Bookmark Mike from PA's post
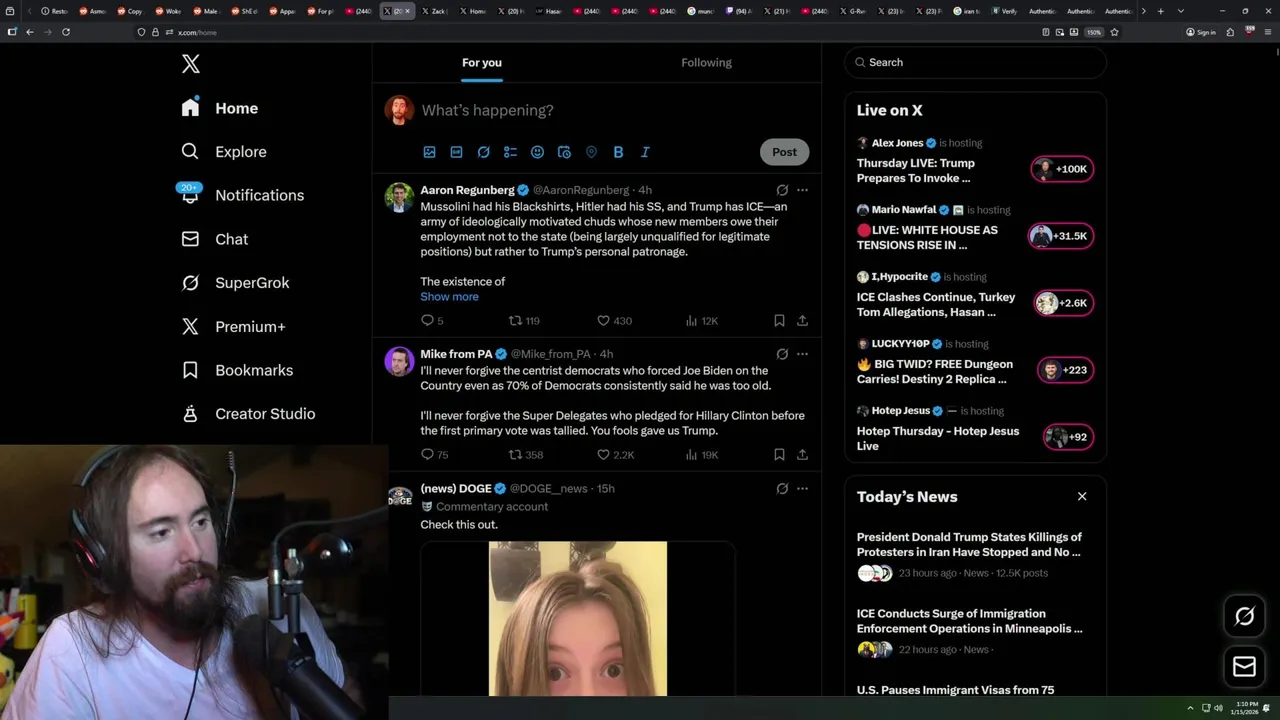Screen dimensions: 1280x720 pyautogui.click(x=779, y=455)
